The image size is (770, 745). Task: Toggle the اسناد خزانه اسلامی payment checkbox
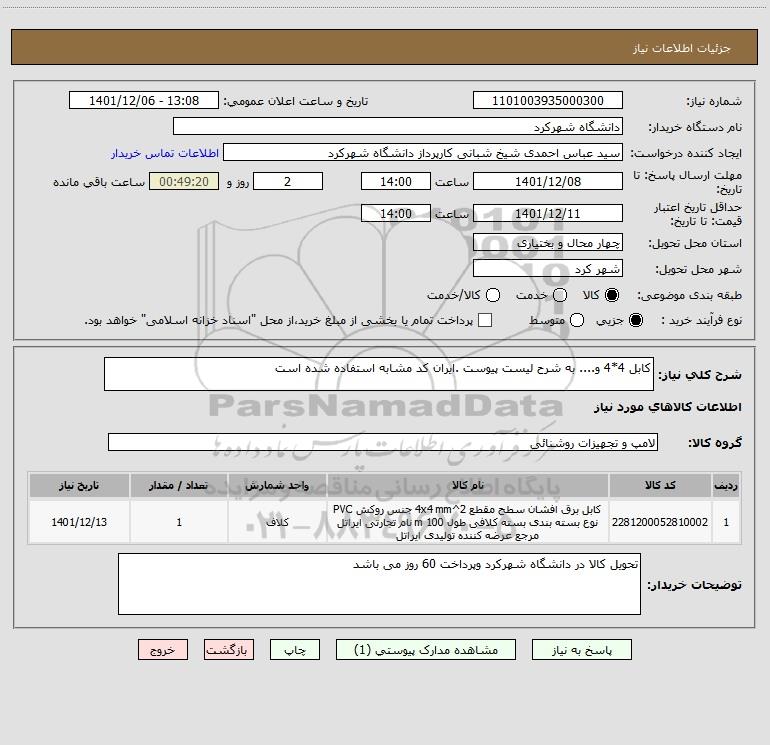485,320
